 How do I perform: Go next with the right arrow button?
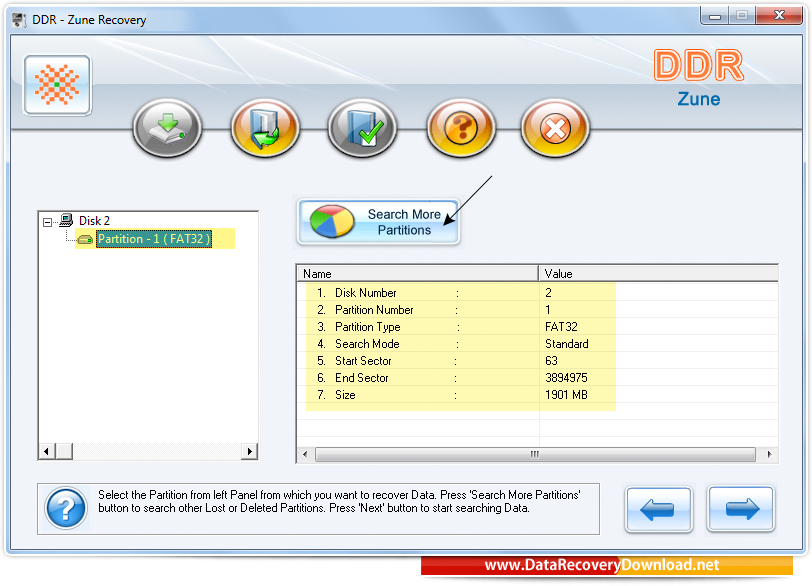(x=741, y=509)
